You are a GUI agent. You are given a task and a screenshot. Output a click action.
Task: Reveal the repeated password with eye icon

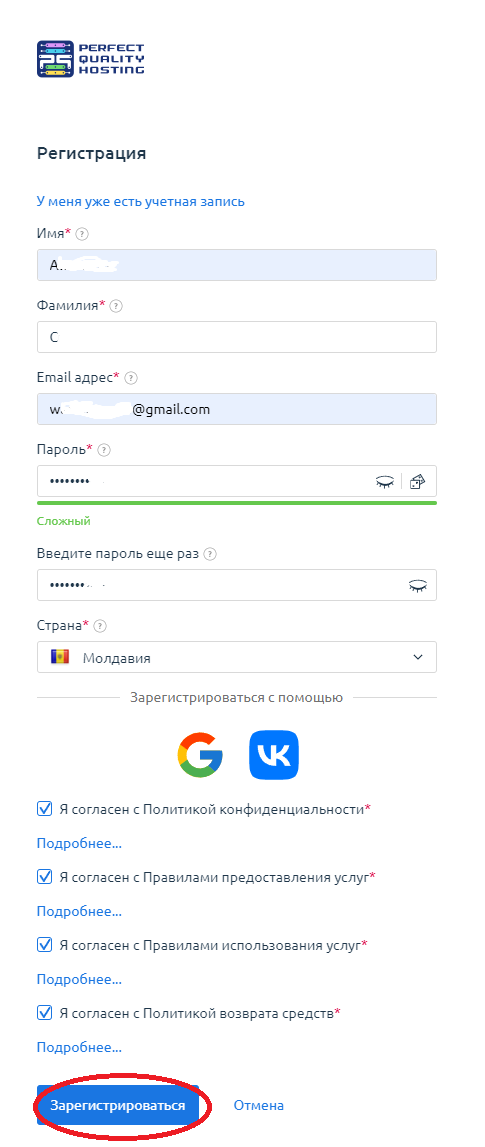[x=418, y=585]
